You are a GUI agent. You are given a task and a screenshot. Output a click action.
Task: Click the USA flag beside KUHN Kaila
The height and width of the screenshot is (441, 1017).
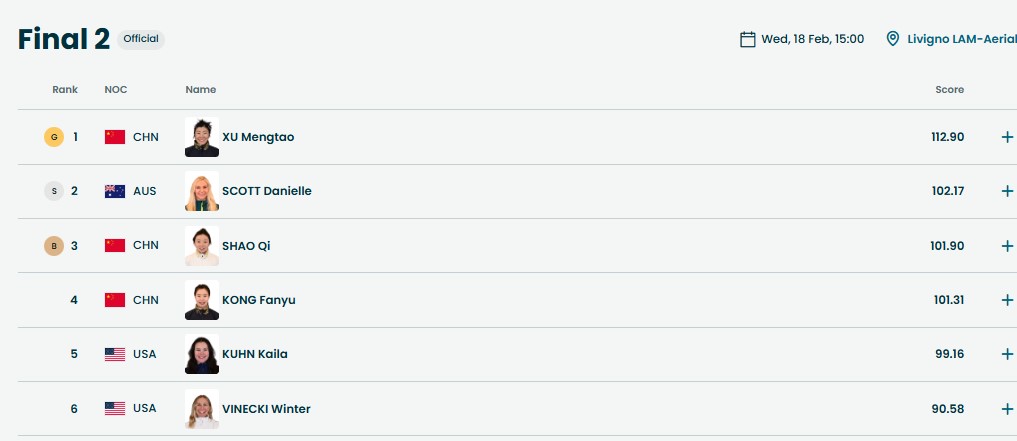click(x=115, y=354)
